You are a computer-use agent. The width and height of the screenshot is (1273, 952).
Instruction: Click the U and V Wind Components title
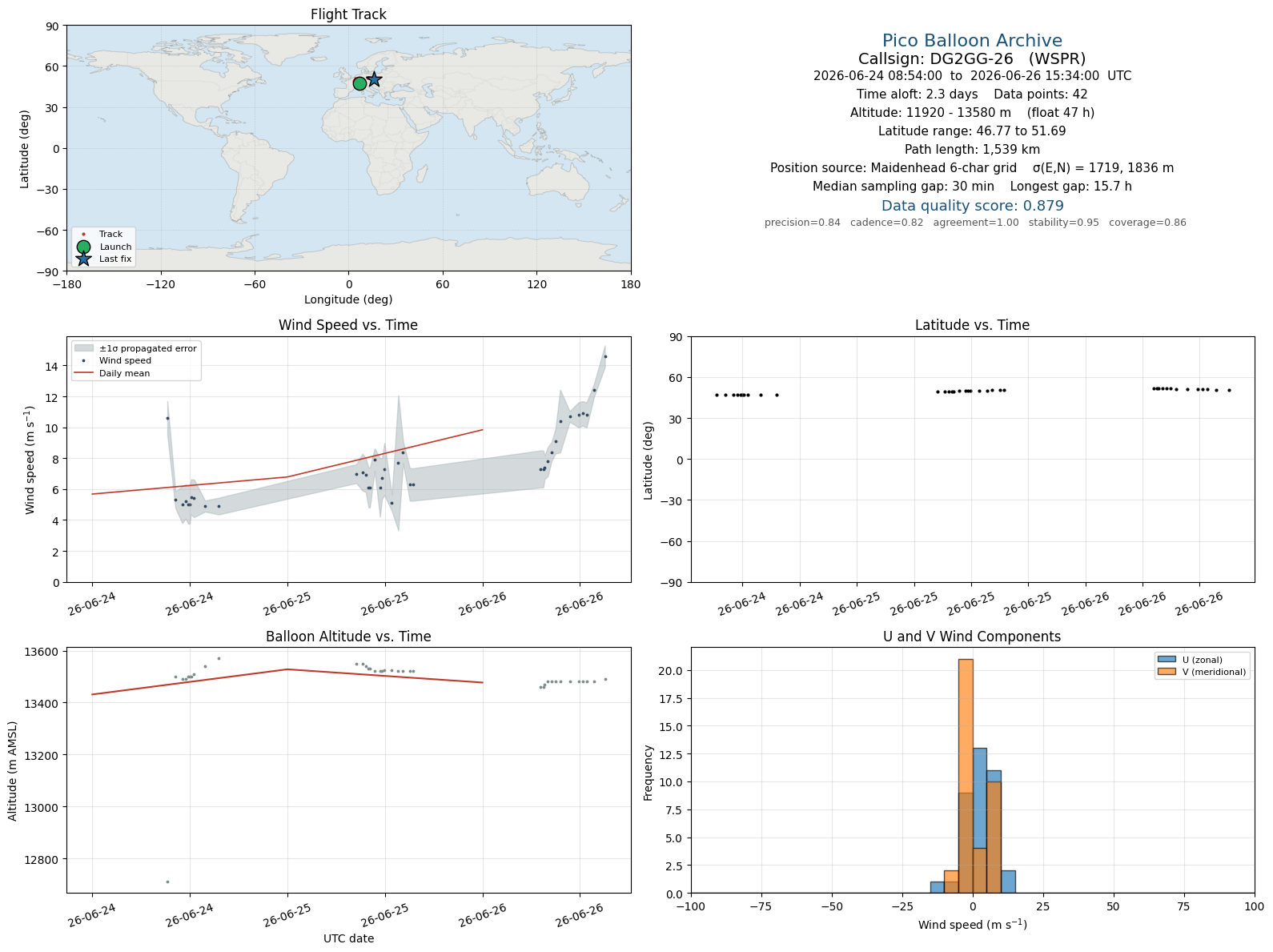tap(972, 637)
